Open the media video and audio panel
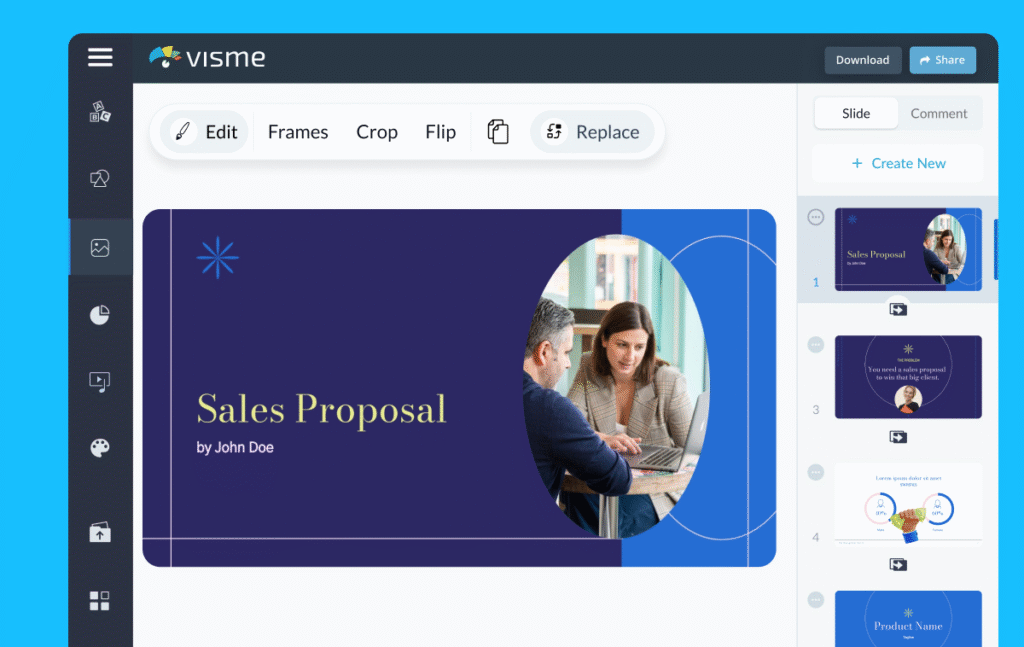 point(100,381)
